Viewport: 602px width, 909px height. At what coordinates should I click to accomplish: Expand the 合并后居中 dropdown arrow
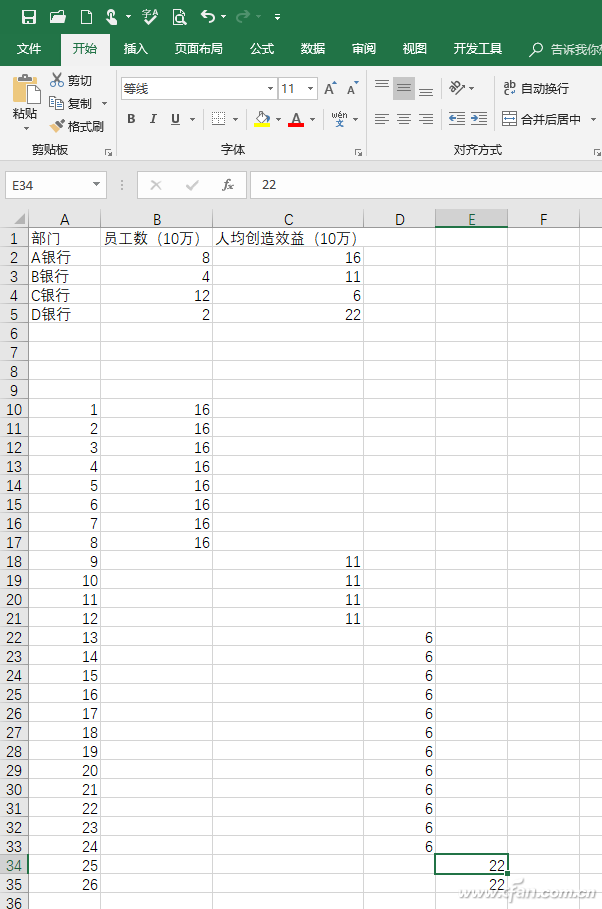593,119
